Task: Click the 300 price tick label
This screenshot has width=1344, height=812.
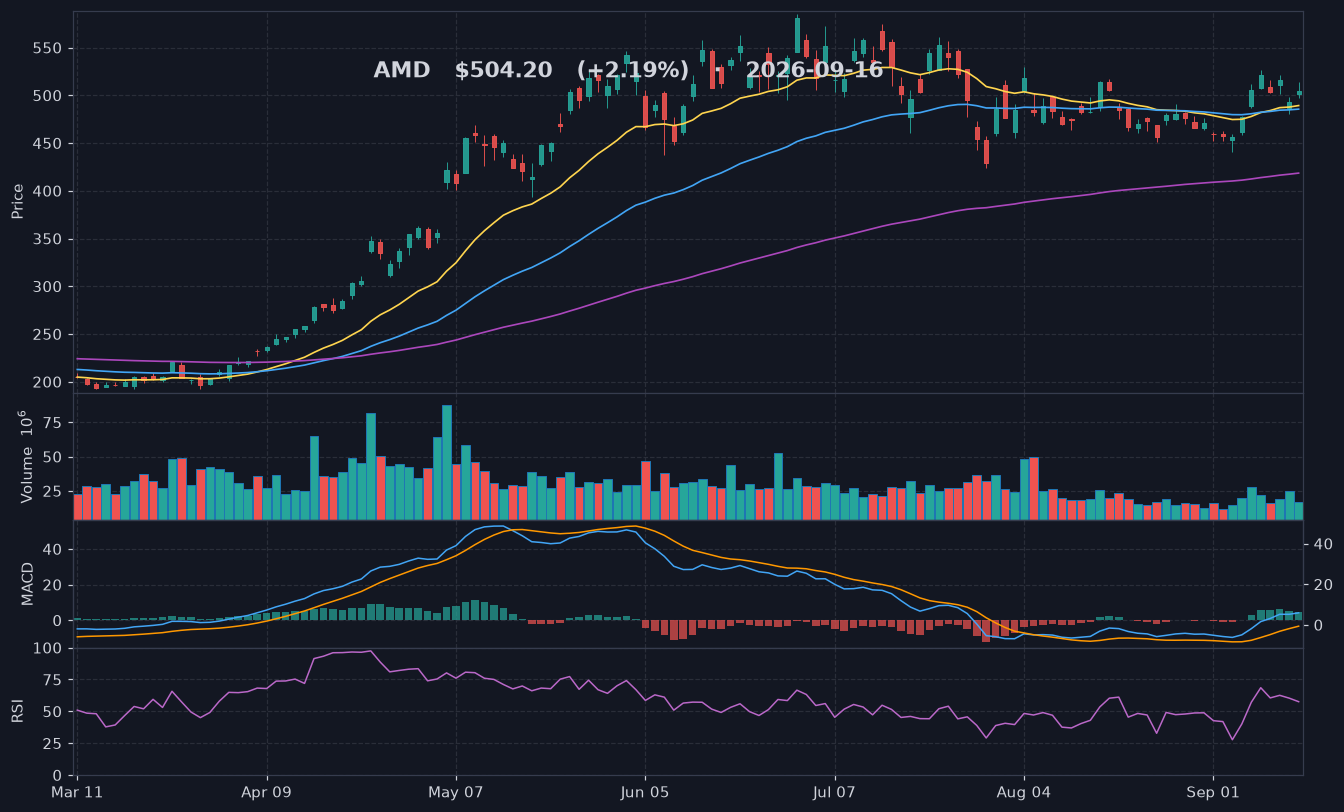Action: coord(49,287)
